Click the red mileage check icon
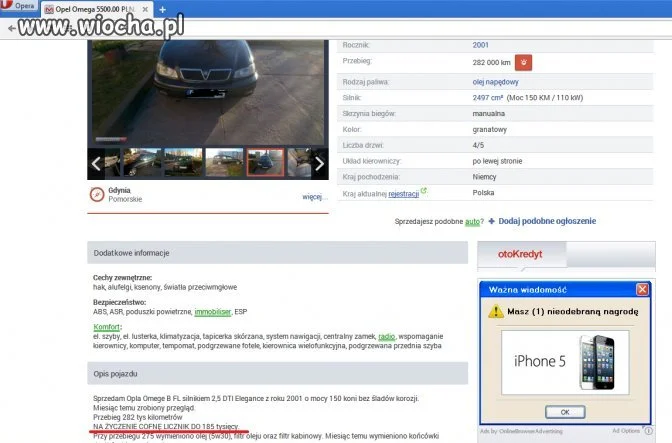 [523, 63]
